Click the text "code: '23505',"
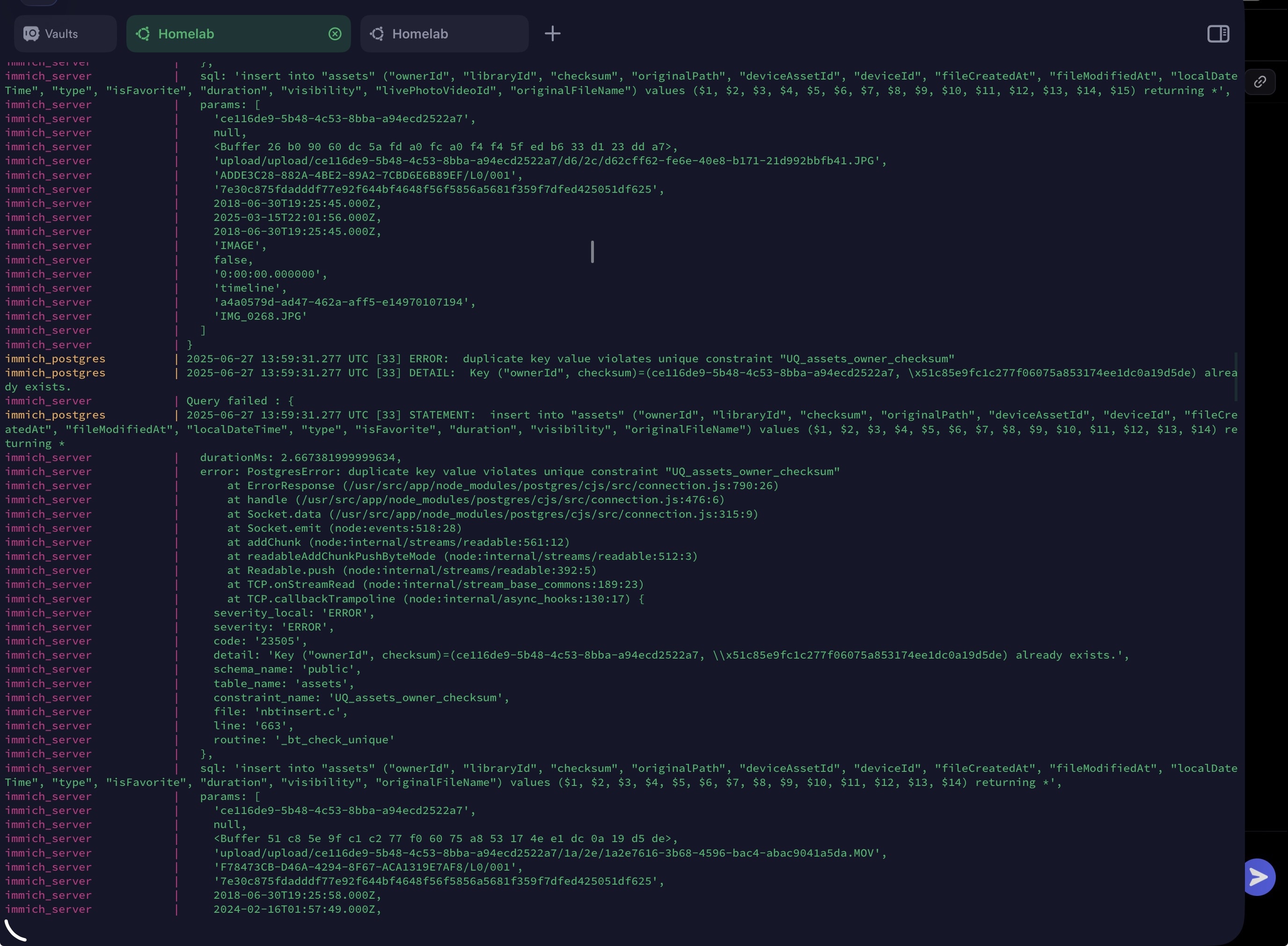 tap(261, 641)
